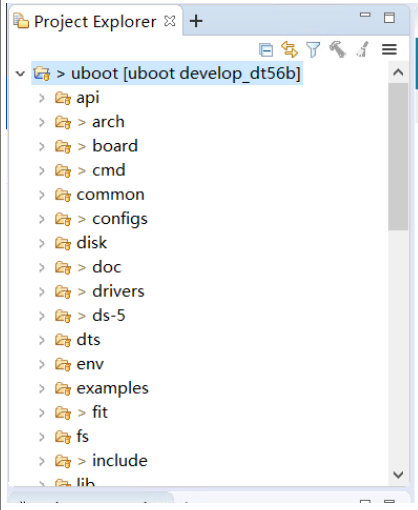
Task: Open the view menu hamburger icon
Action: pyautogui.click(x=389, y=49)
